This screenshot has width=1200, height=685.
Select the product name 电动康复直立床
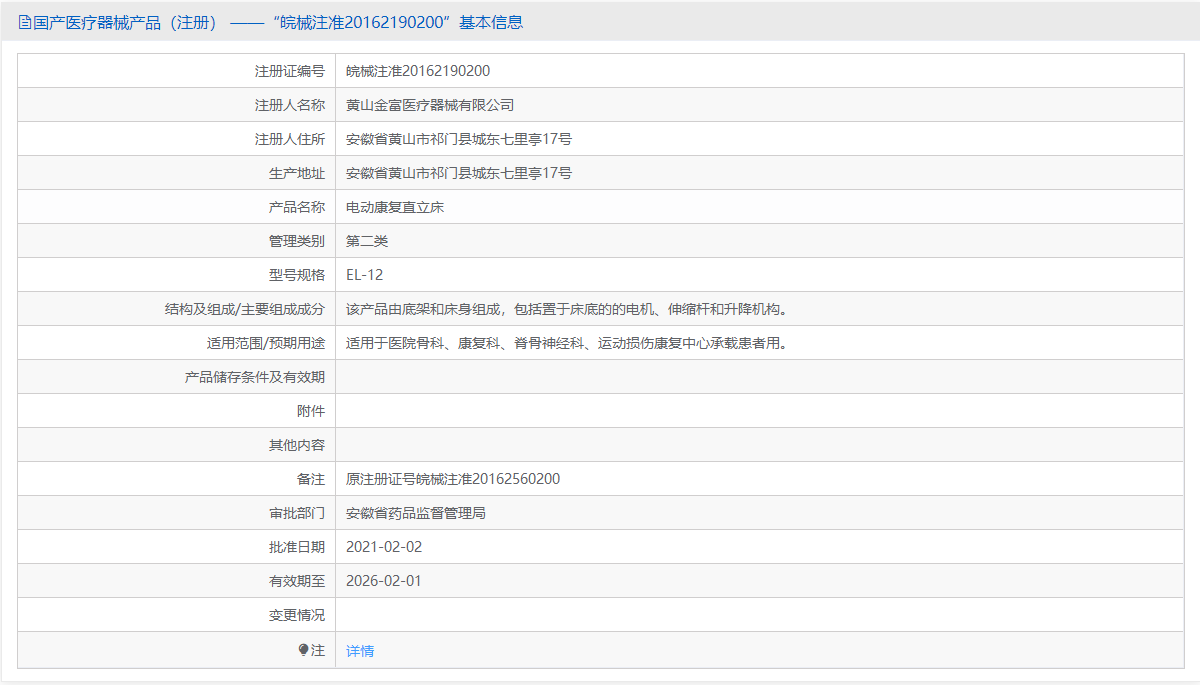point(394,206)
